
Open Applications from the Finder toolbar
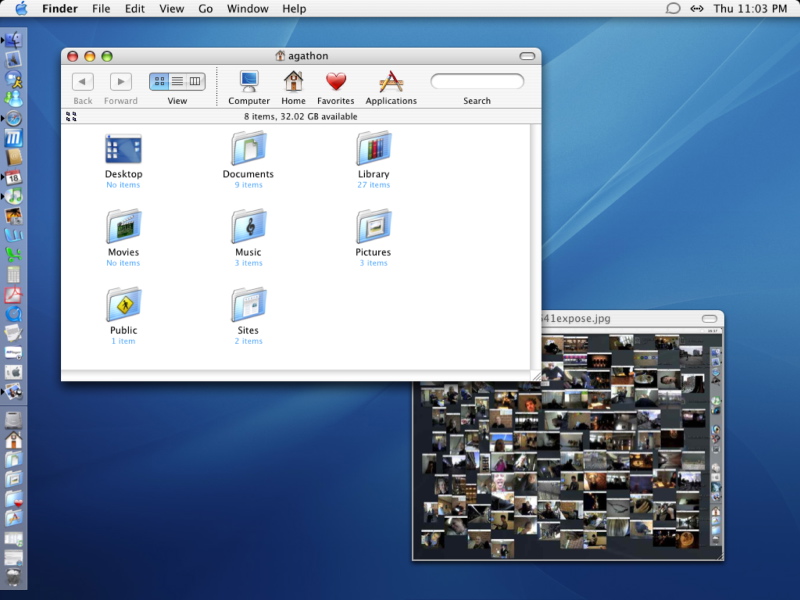[391, 82]
